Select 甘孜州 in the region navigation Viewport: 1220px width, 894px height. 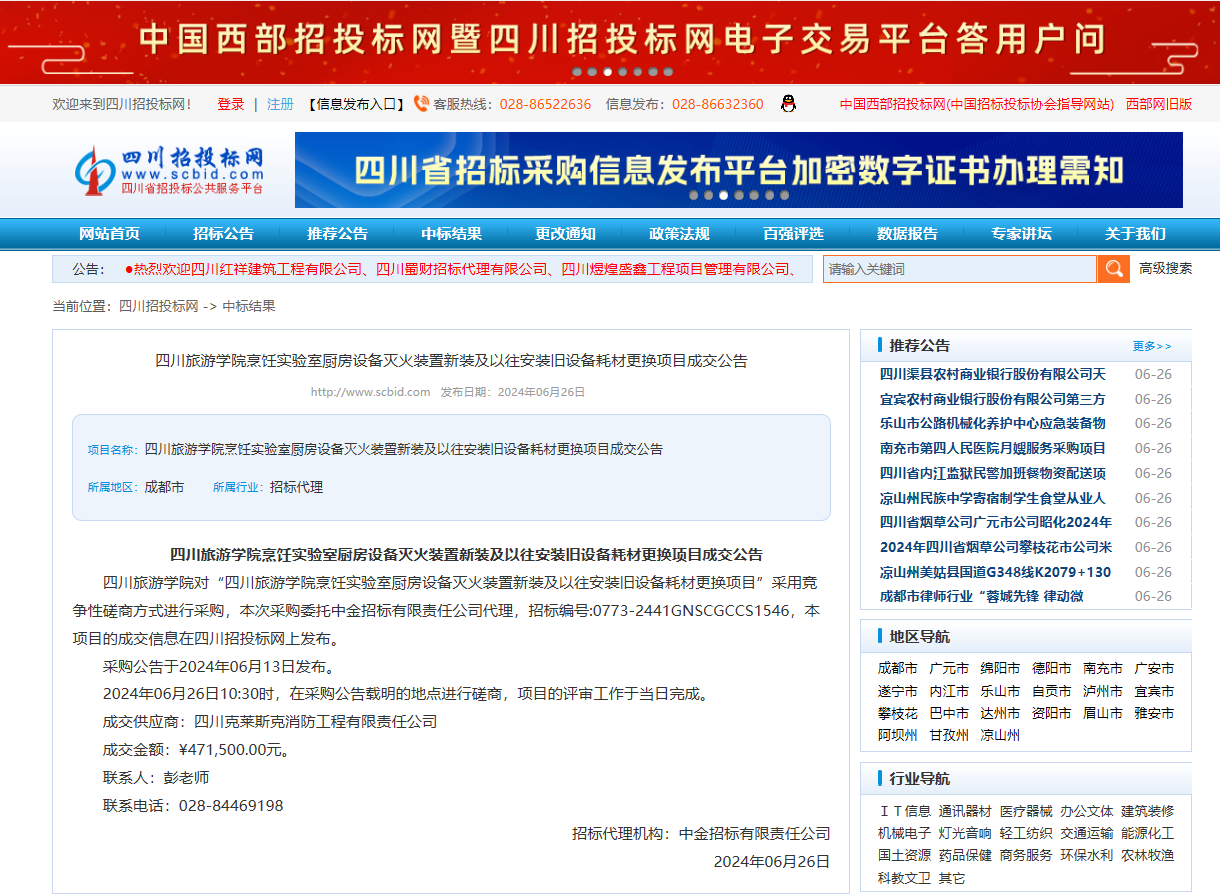949,735
